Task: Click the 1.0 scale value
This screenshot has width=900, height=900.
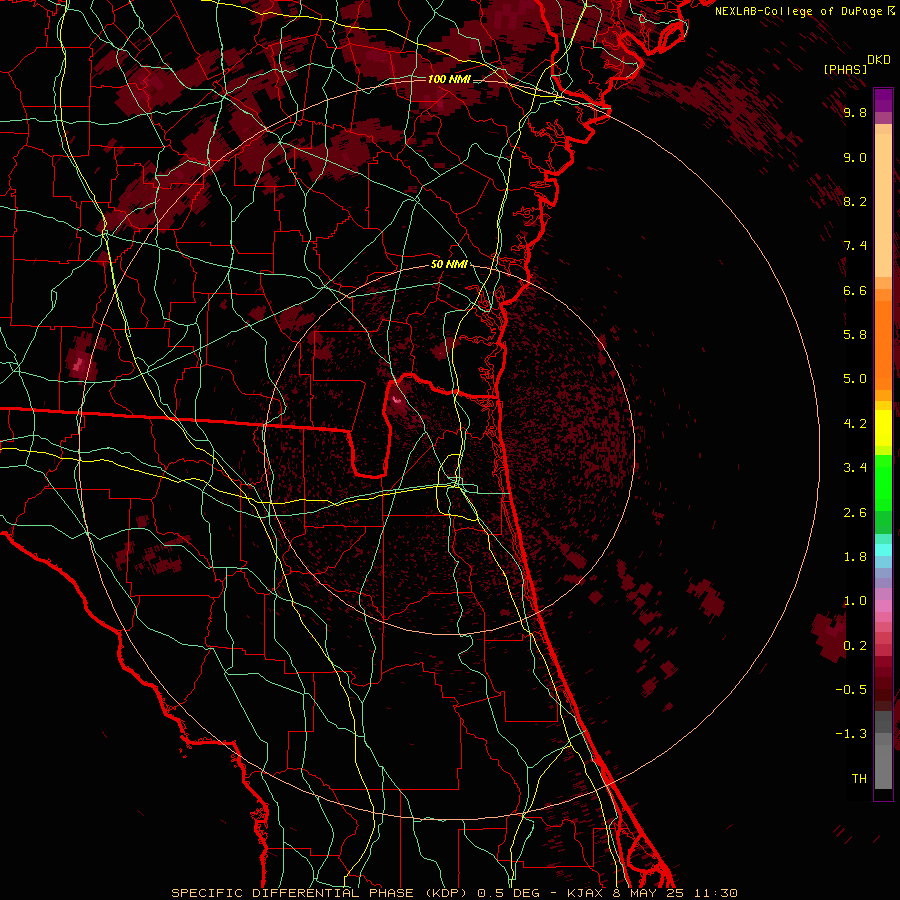Action: point(855,601)
